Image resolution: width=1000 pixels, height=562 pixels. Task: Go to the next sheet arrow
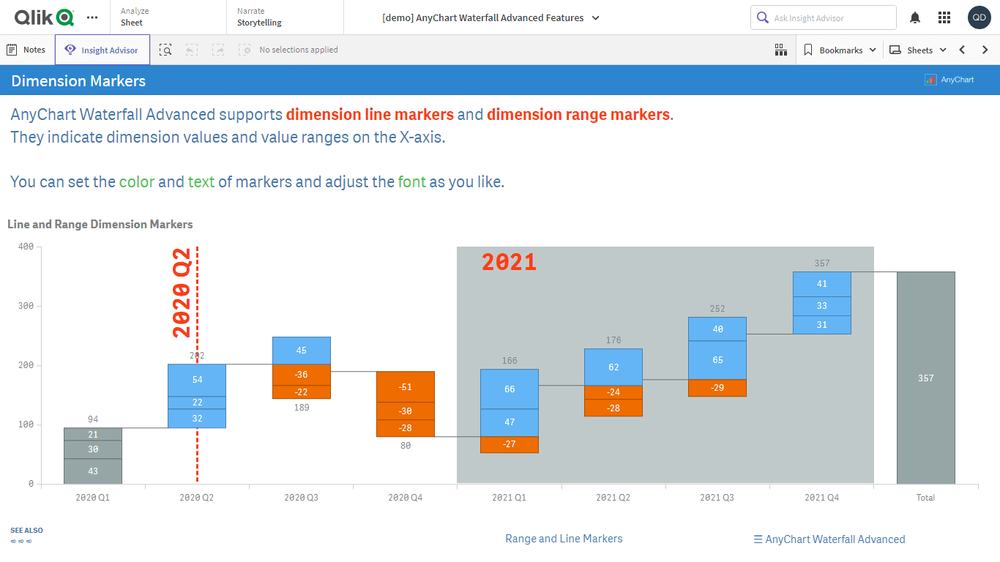coord(985,50)
